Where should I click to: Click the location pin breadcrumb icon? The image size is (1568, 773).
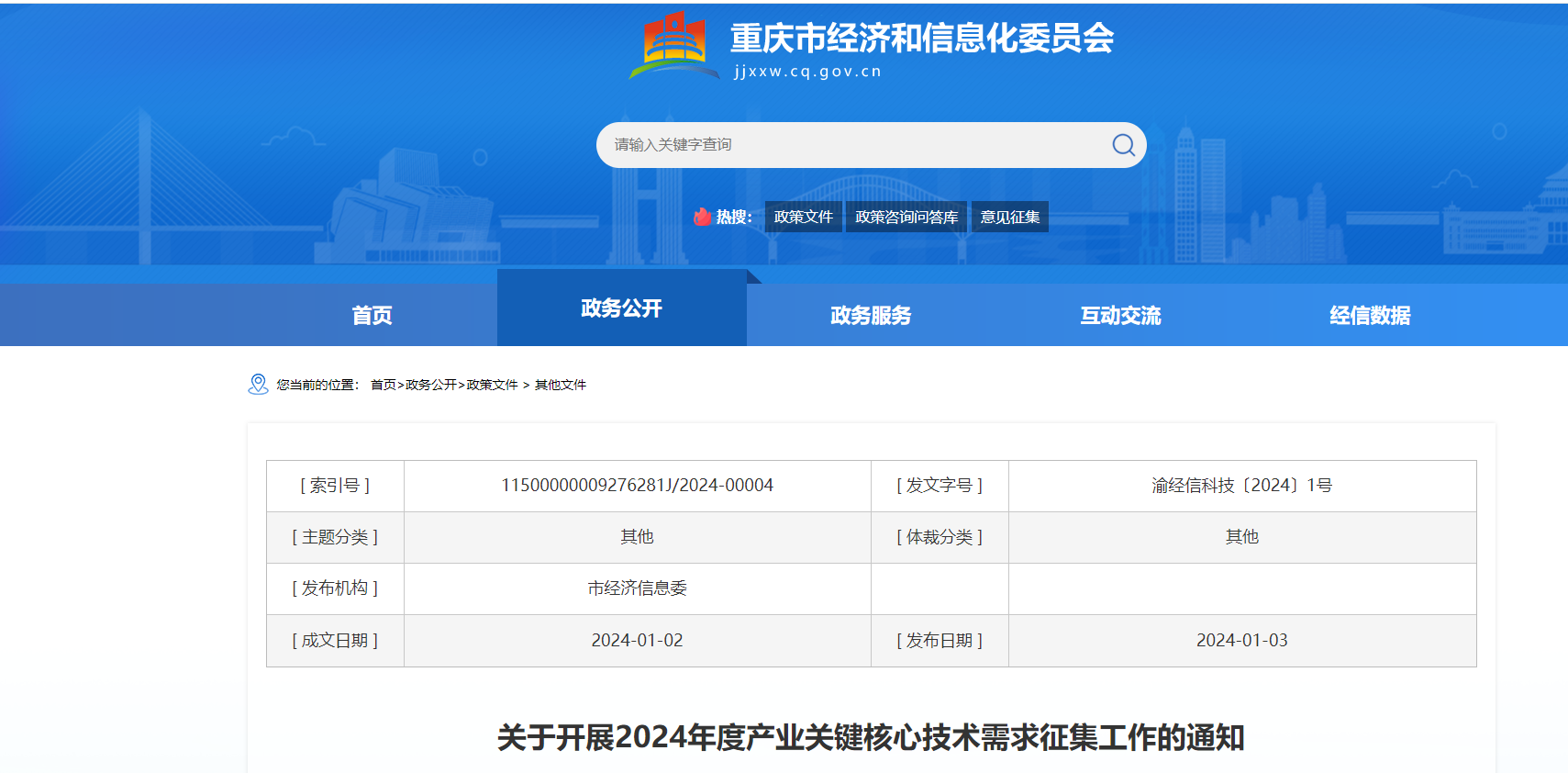point(258,384)
